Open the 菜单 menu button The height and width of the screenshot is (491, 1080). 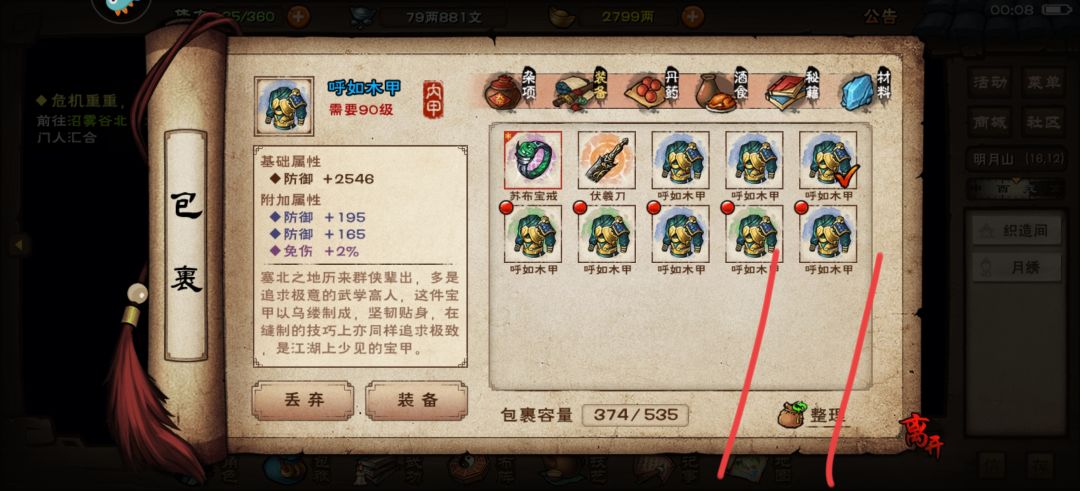coord(1045,83)
